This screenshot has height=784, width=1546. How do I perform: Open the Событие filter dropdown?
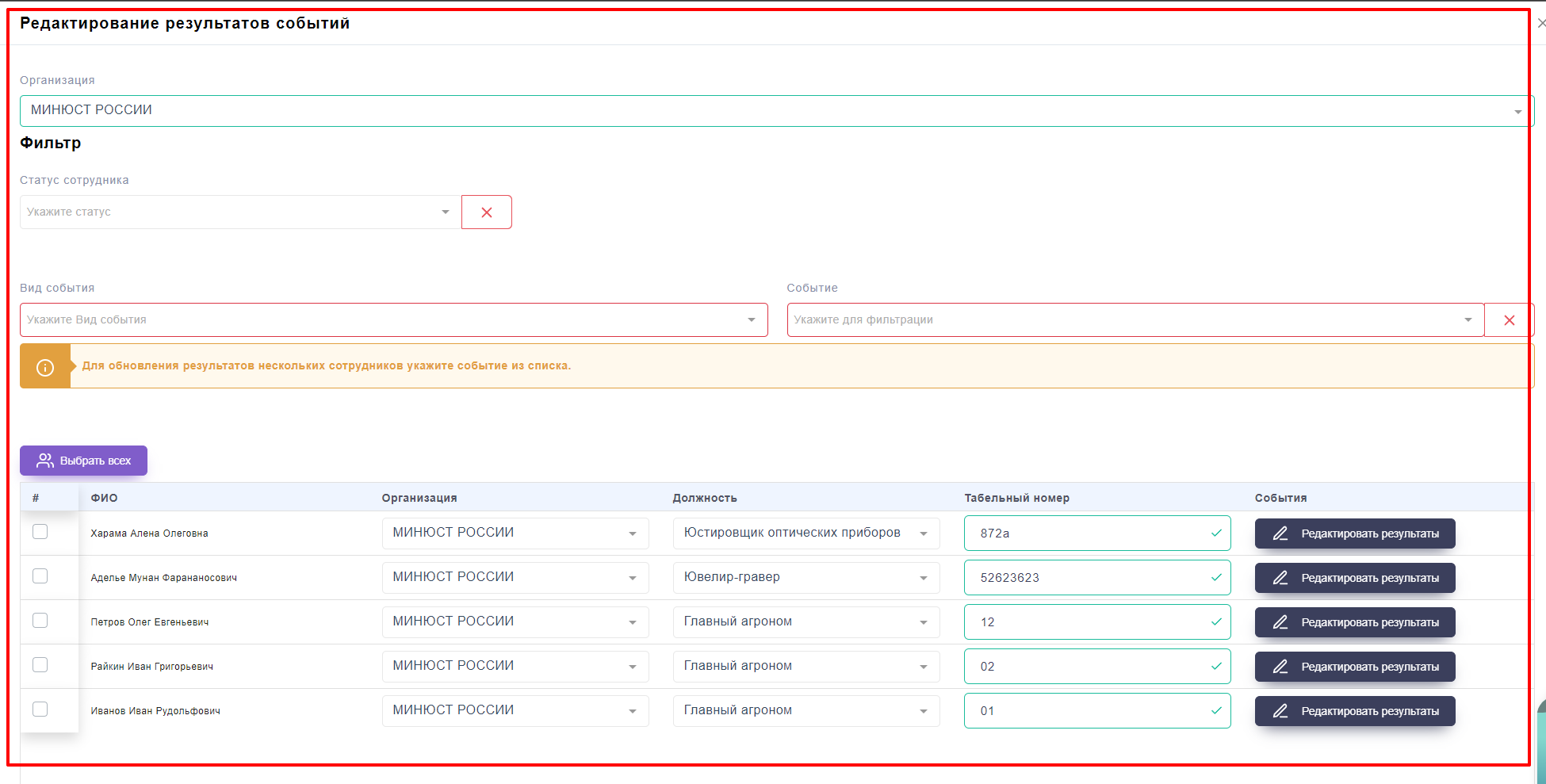tap(1135, 320)
